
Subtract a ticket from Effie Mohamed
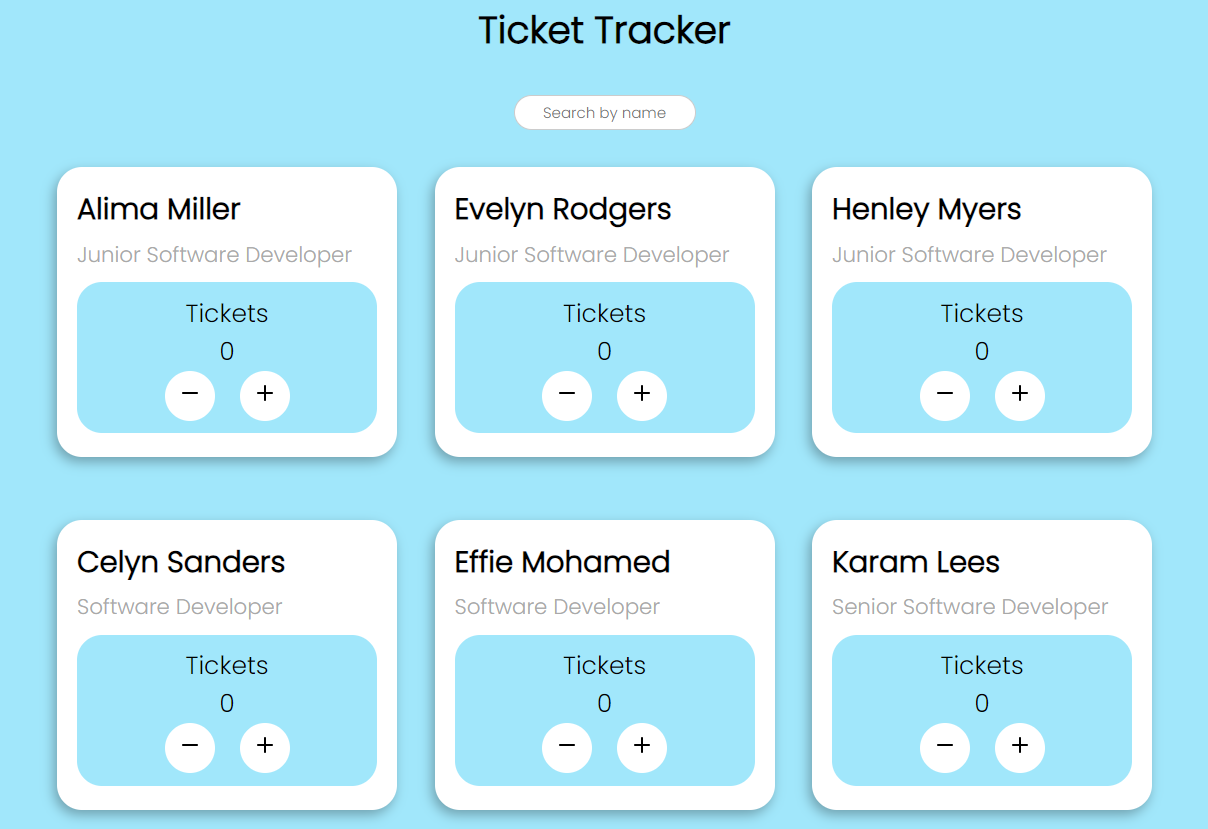[567, 748]
